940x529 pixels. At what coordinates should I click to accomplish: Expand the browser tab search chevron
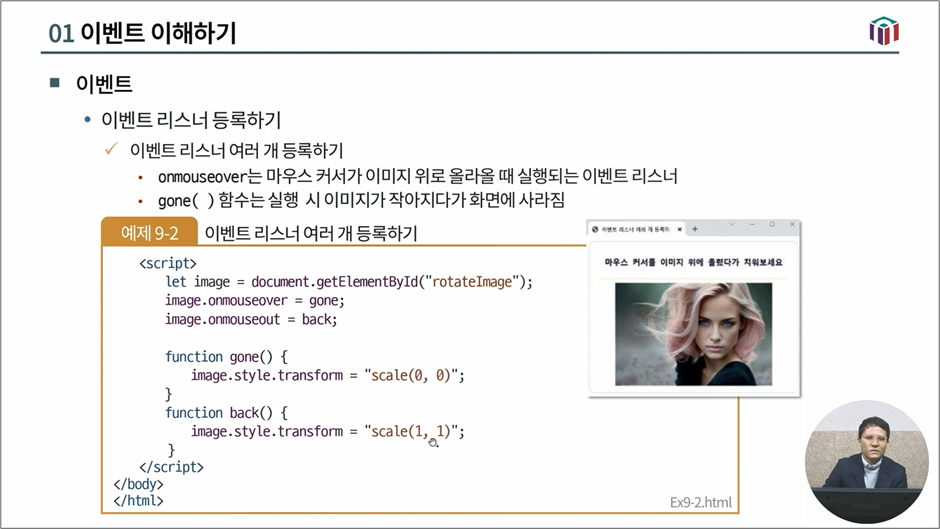click(x=732, y=224)
